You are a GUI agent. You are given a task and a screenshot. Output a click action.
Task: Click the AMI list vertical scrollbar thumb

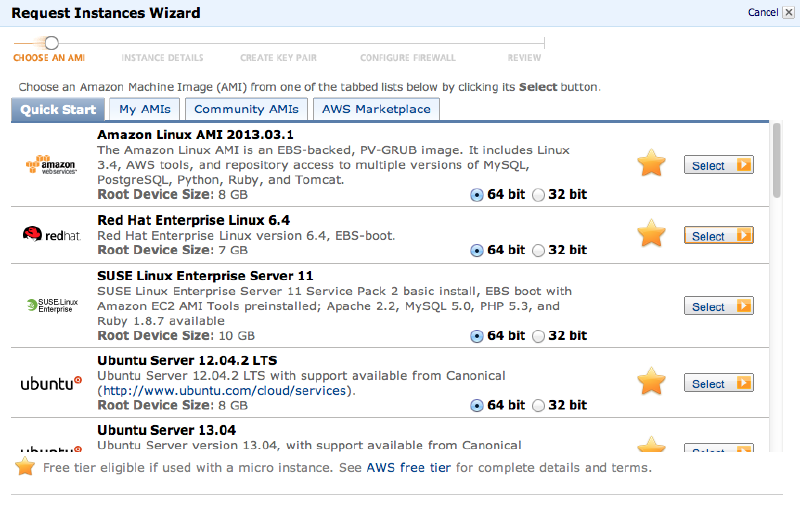tap(777, 160)
